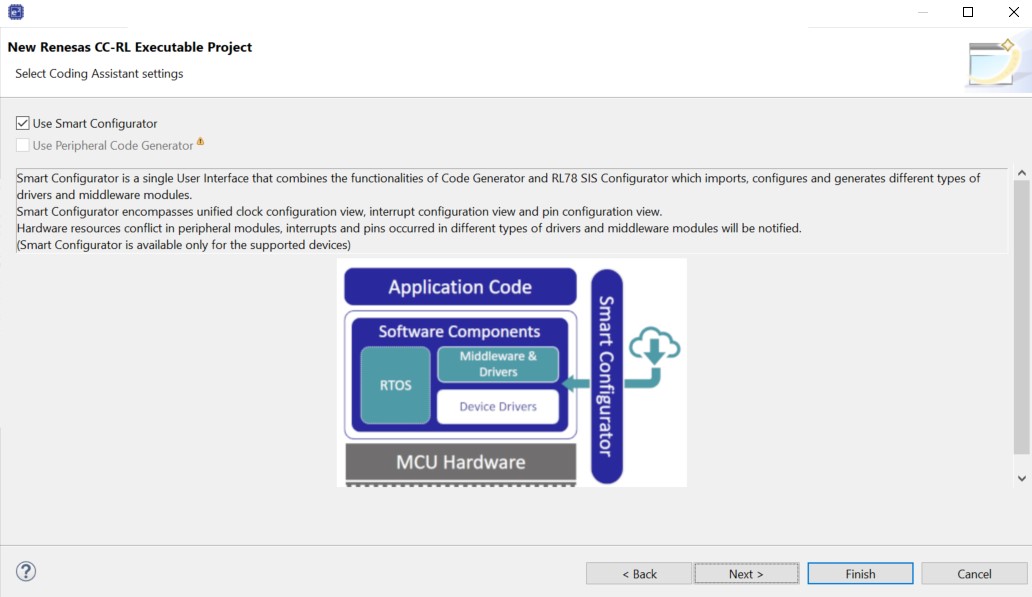1032x597 pixels.
Task: Click the 'RTOS' block in diagram
Action: (x=396, y=385)
